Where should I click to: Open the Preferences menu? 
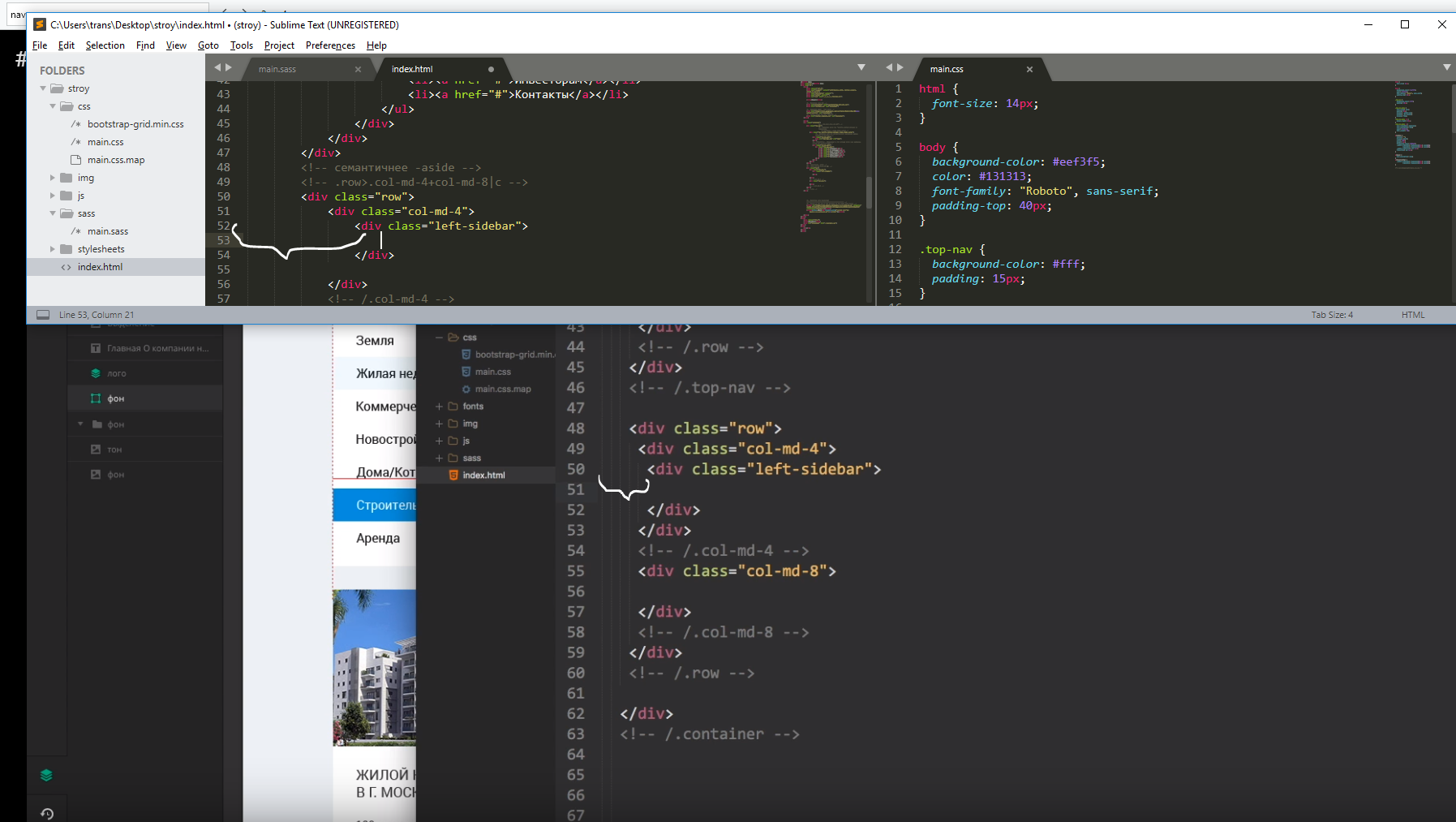(x=330, y=45)
